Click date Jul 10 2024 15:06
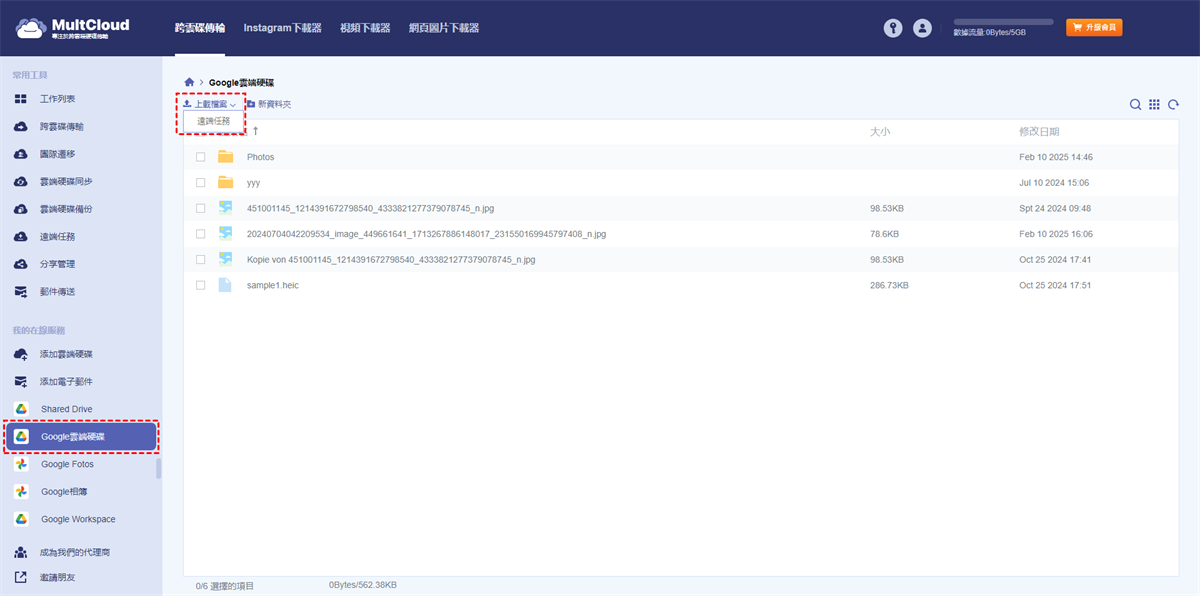Image resolution: width=1200 pixels, height=596 pixels. 1054,183
